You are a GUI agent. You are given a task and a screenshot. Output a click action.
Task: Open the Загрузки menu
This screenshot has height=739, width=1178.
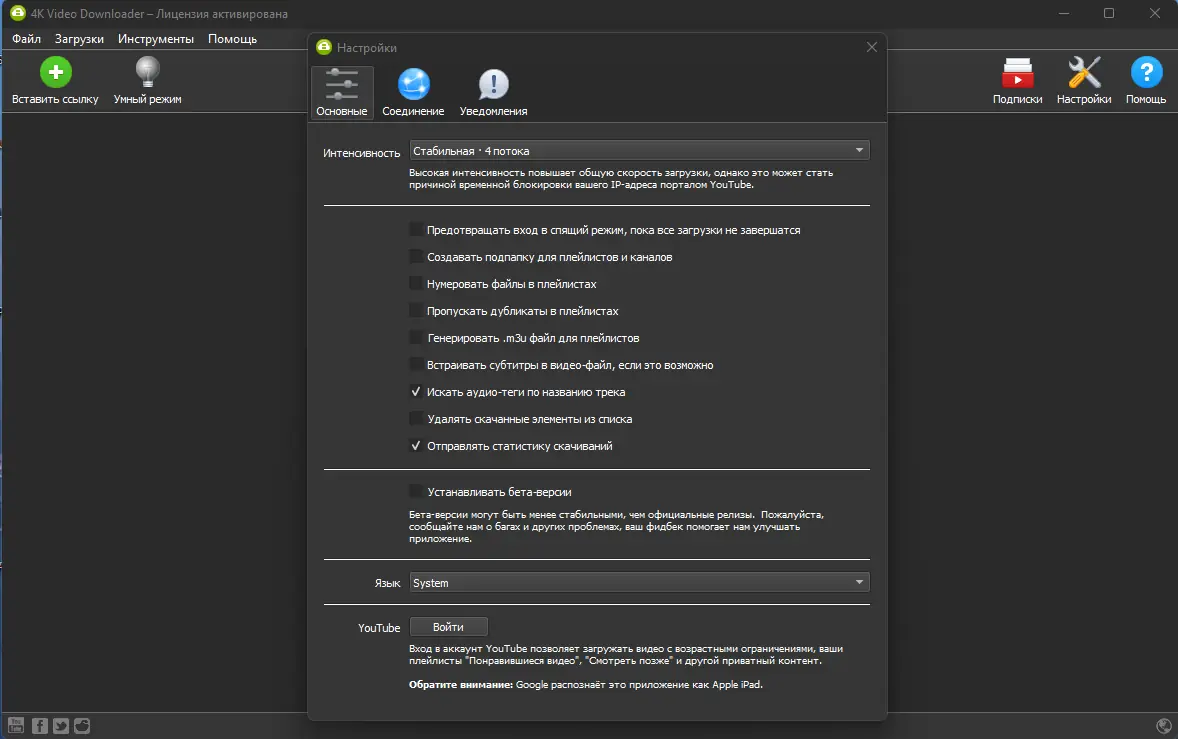point(79,39)
